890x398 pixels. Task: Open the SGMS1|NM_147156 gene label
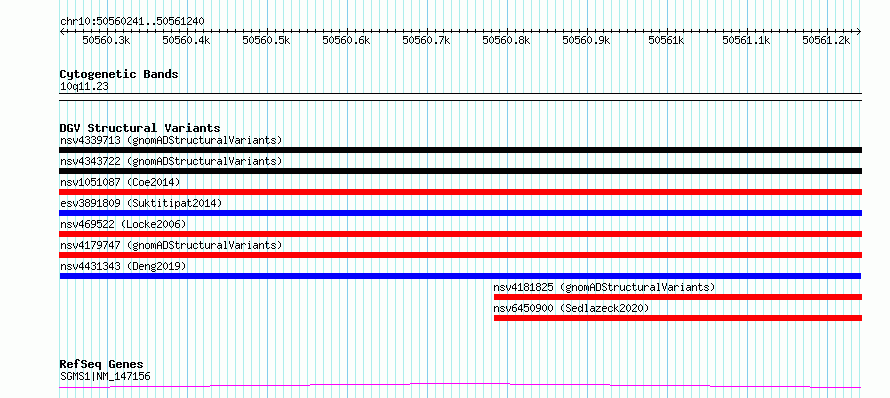pyautogui.click(x=105, y=376)
